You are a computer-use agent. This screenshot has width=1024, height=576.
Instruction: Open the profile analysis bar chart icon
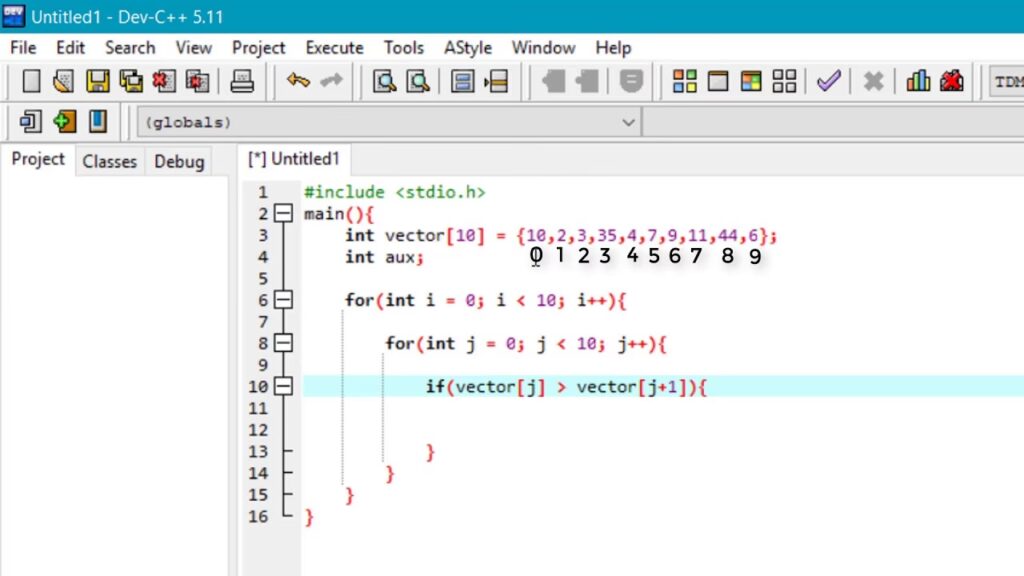pyautogui.click(x=918, y=81)
